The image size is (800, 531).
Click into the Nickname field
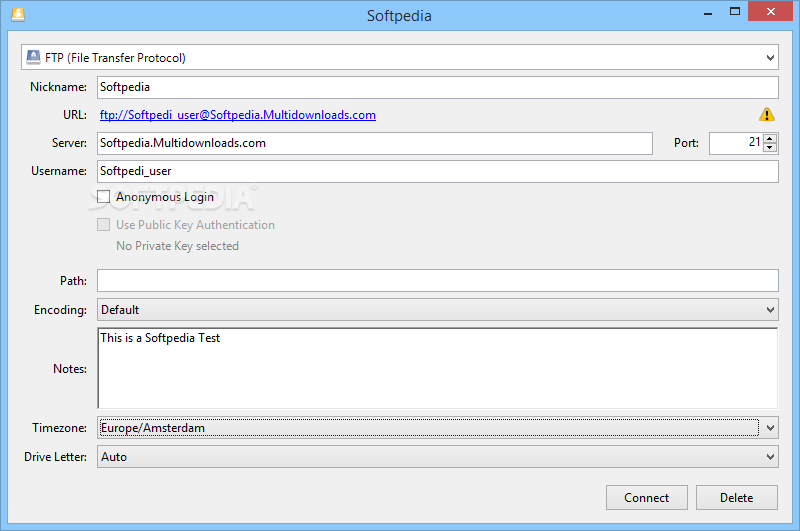(x=438, y=87)
